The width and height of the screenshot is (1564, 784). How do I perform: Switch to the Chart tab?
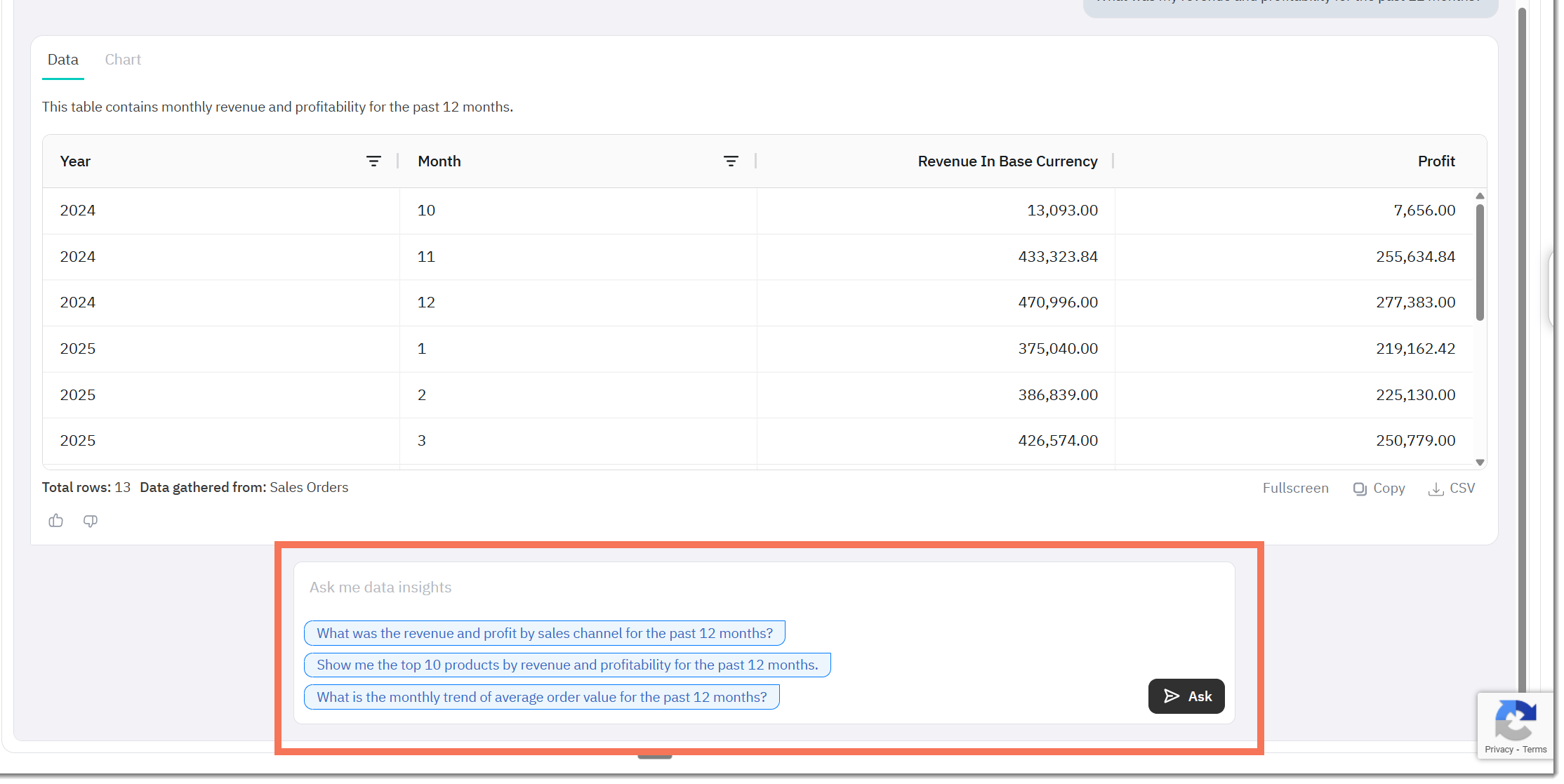pyautogui.click(x=123, y=60)
